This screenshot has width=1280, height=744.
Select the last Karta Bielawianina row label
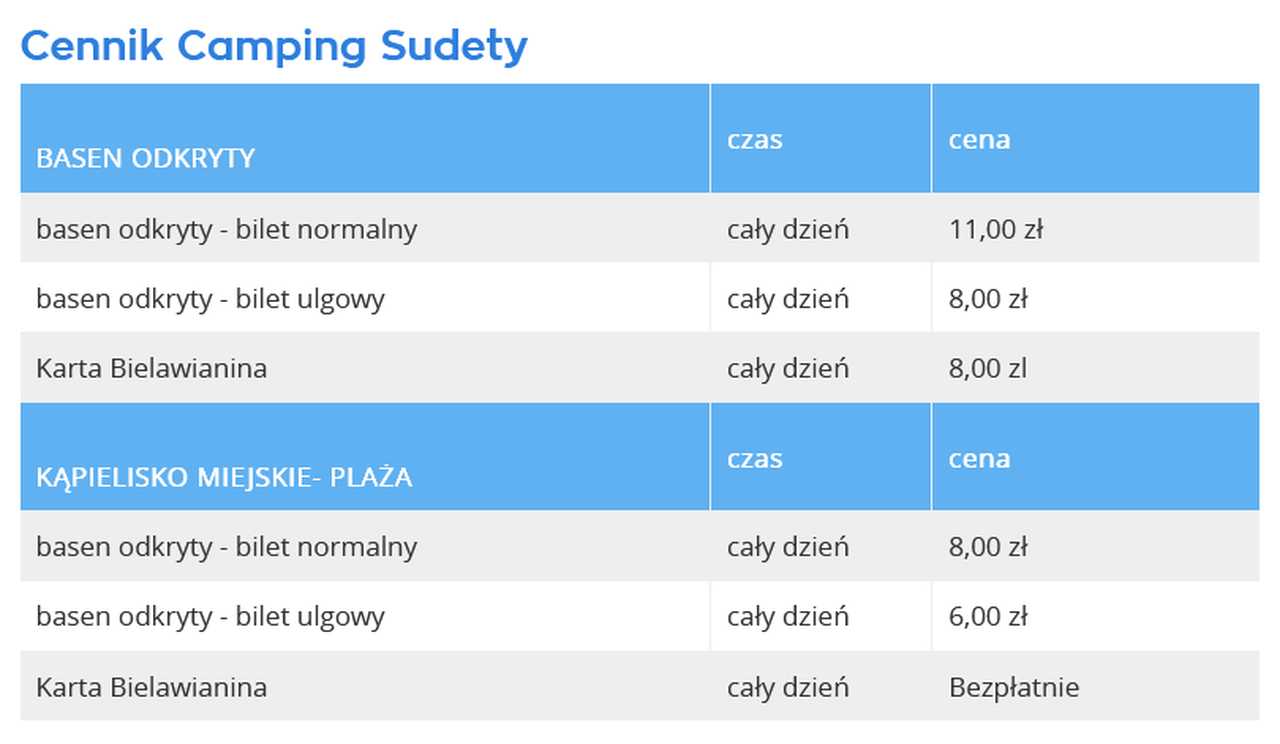[x=152, y=687]
